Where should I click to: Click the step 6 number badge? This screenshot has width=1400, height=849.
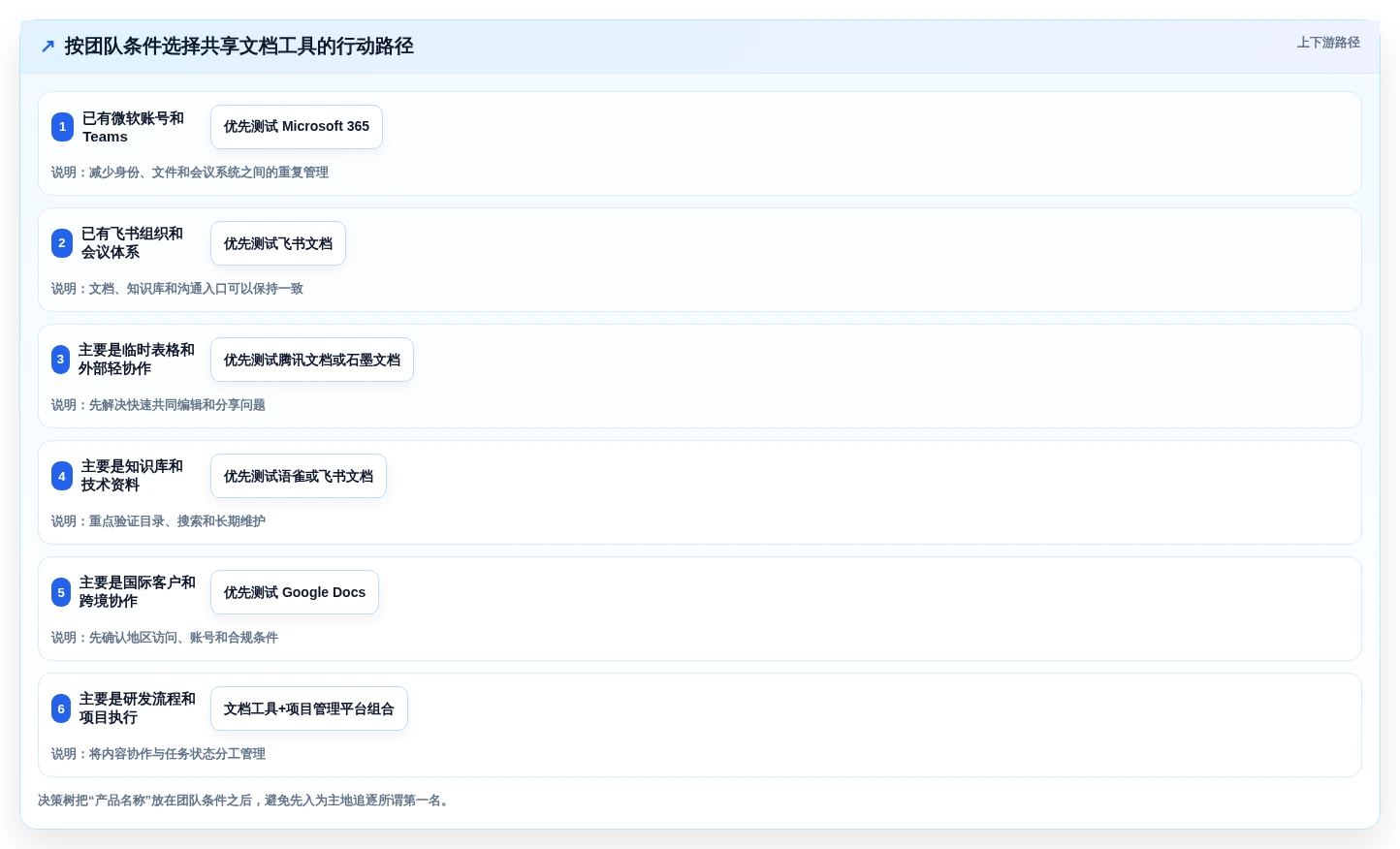click(x=61, y=708)
